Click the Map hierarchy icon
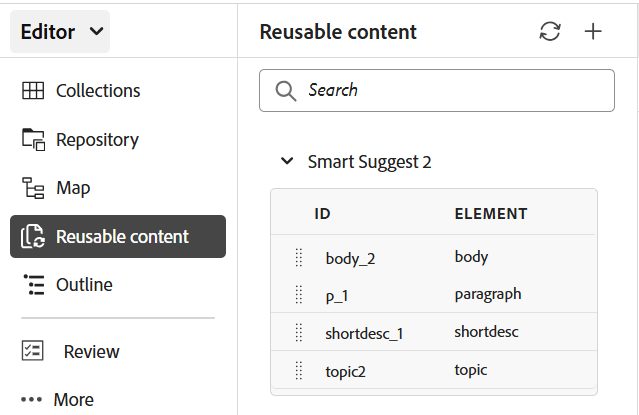Image resolution: width=639 pixels, height=415 pixels. (x=33, y=188)
